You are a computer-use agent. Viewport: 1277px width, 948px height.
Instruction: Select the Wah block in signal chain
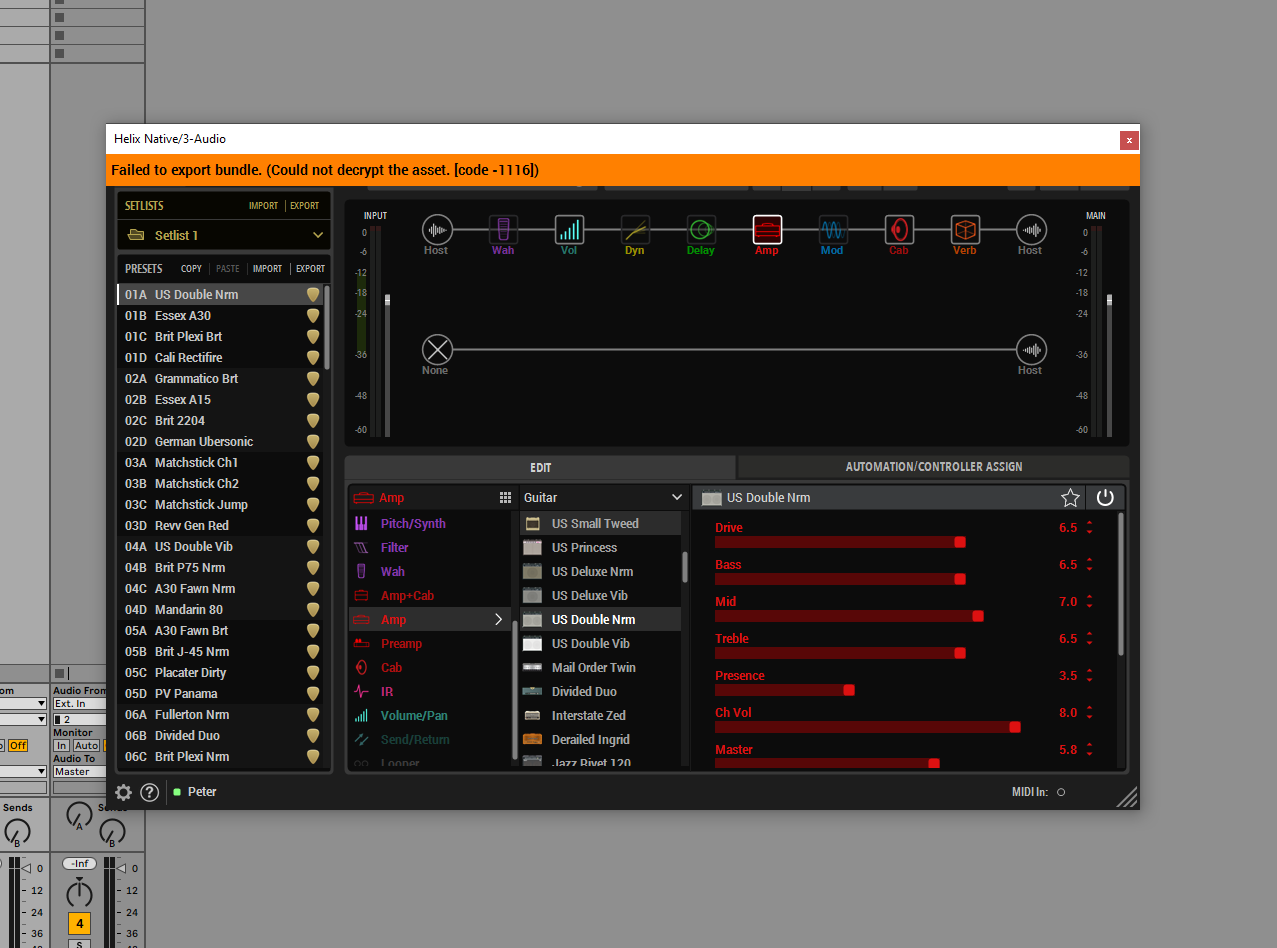[x=503, y=230]
